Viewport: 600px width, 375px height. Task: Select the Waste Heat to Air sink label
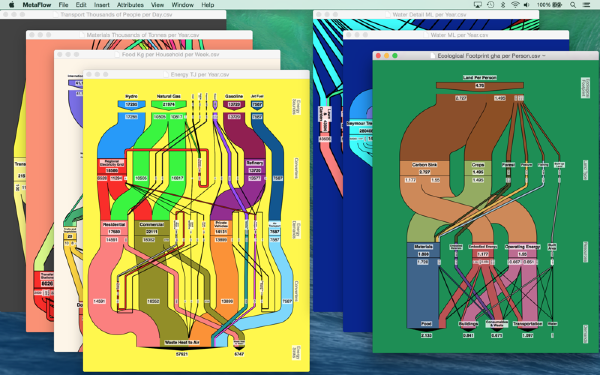click(182, 342)
